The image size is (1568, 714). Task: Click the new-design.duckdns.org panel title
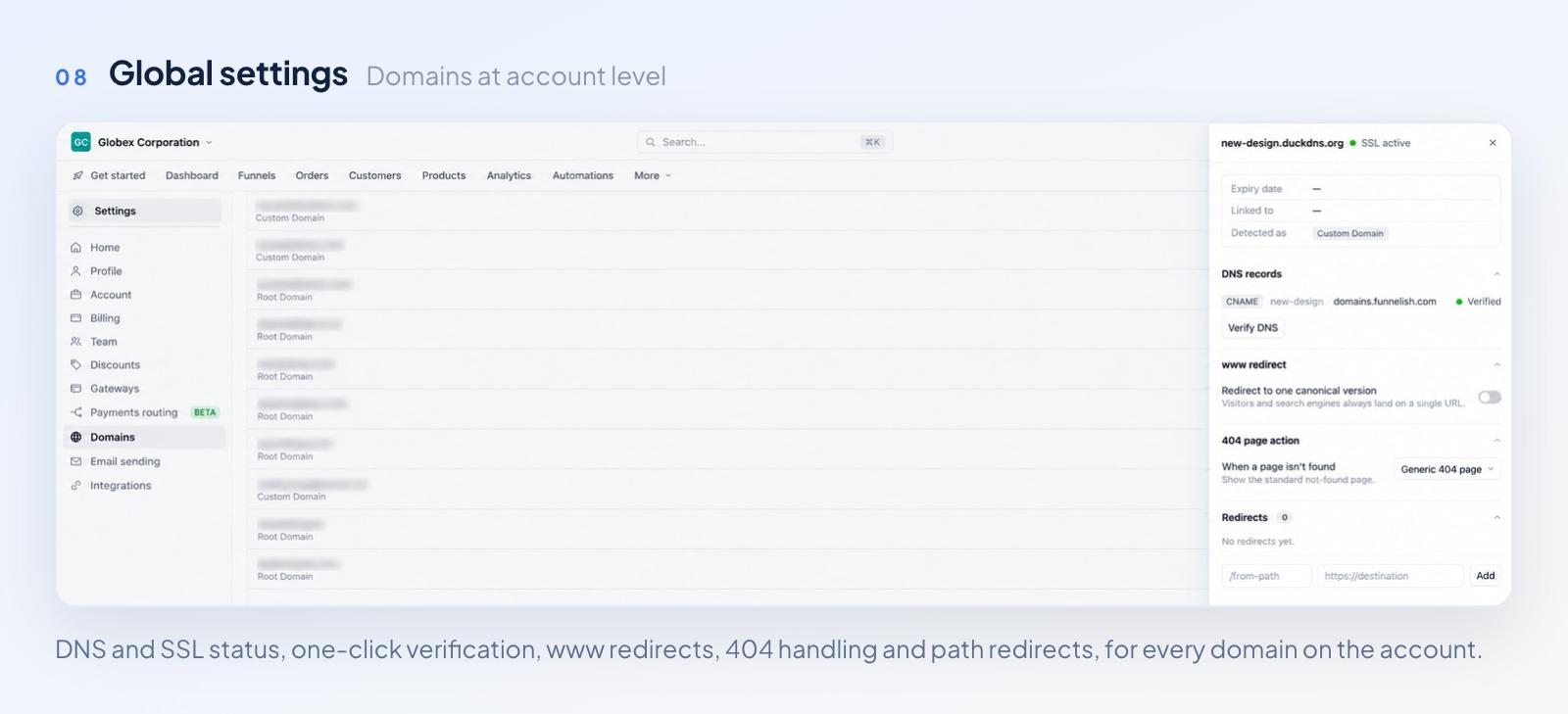1282,143
